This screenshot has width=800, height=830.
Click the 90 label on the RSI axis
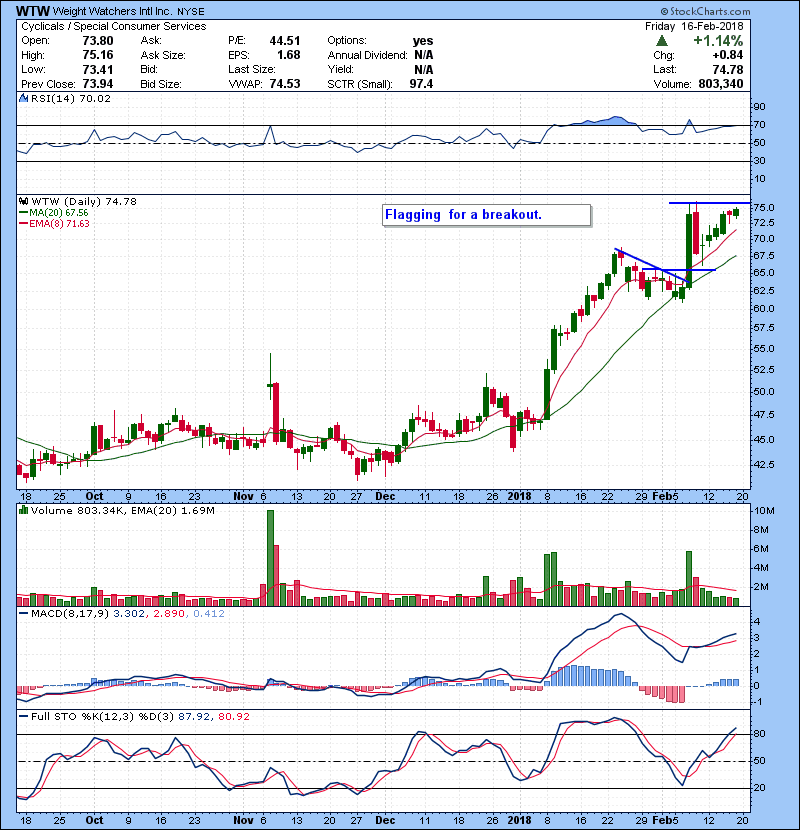pyautogui.click(x=760, y=107)
